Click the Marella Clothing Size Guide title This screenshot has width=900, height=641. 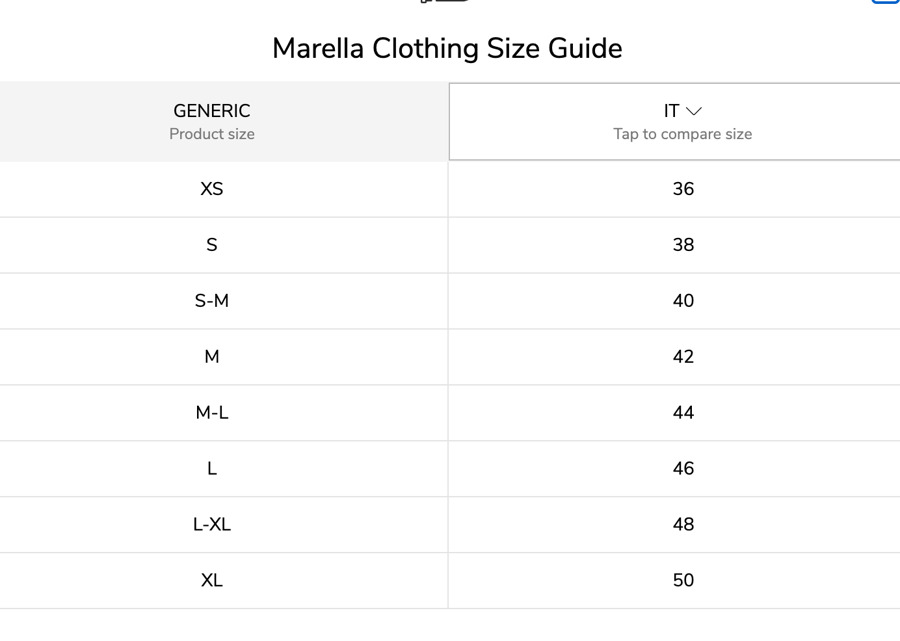pyautogui.click(x=447, y=48)
